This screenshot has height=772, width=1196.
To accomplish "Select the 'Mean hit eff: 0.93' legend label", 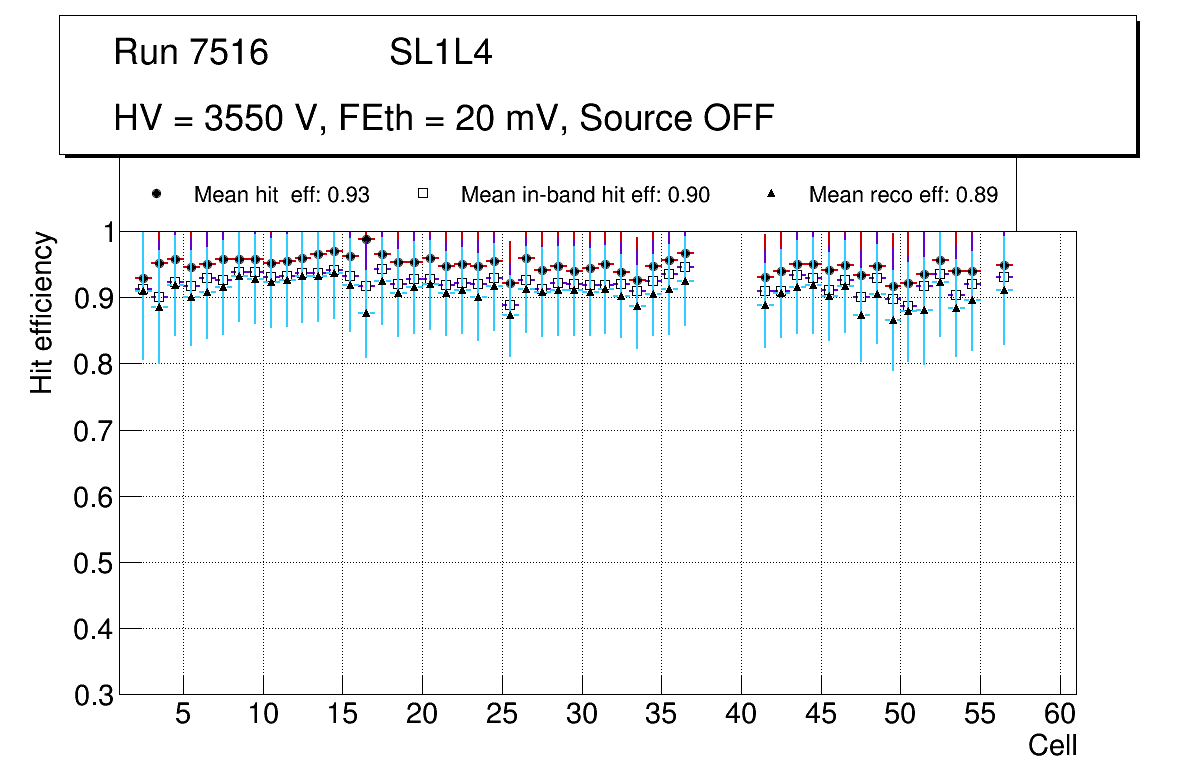I will point(282,195).
